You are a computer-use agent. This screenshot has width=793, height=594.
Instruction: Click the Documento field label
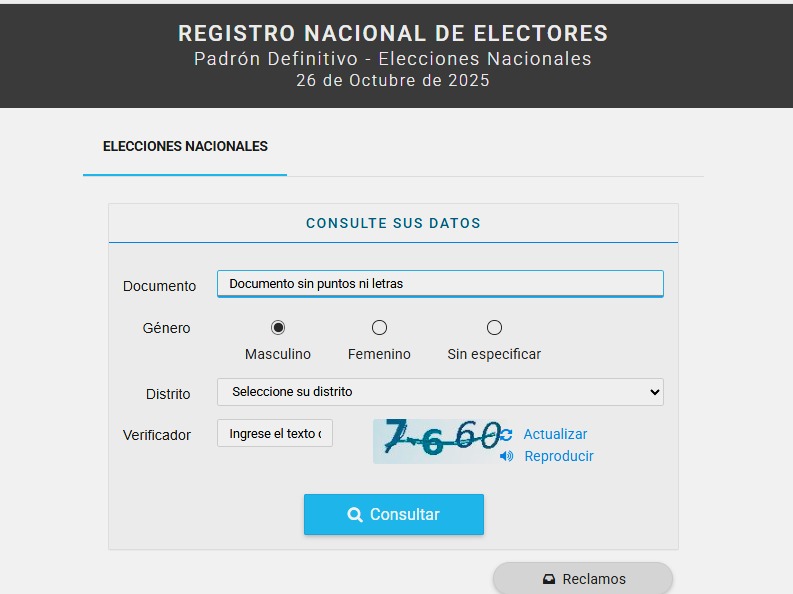159,286
